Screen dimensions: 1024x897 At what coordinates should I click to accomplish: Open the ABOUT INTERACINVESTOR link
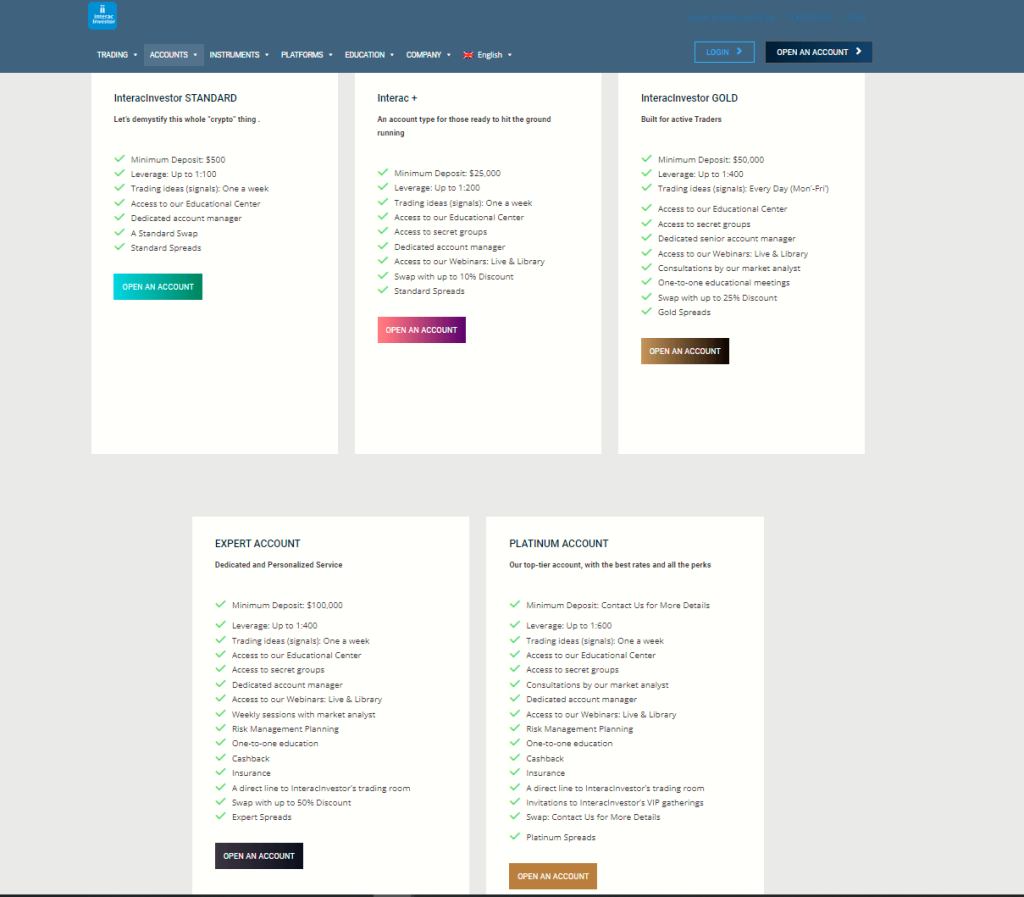pyautogui.click(x=731, y=18)
